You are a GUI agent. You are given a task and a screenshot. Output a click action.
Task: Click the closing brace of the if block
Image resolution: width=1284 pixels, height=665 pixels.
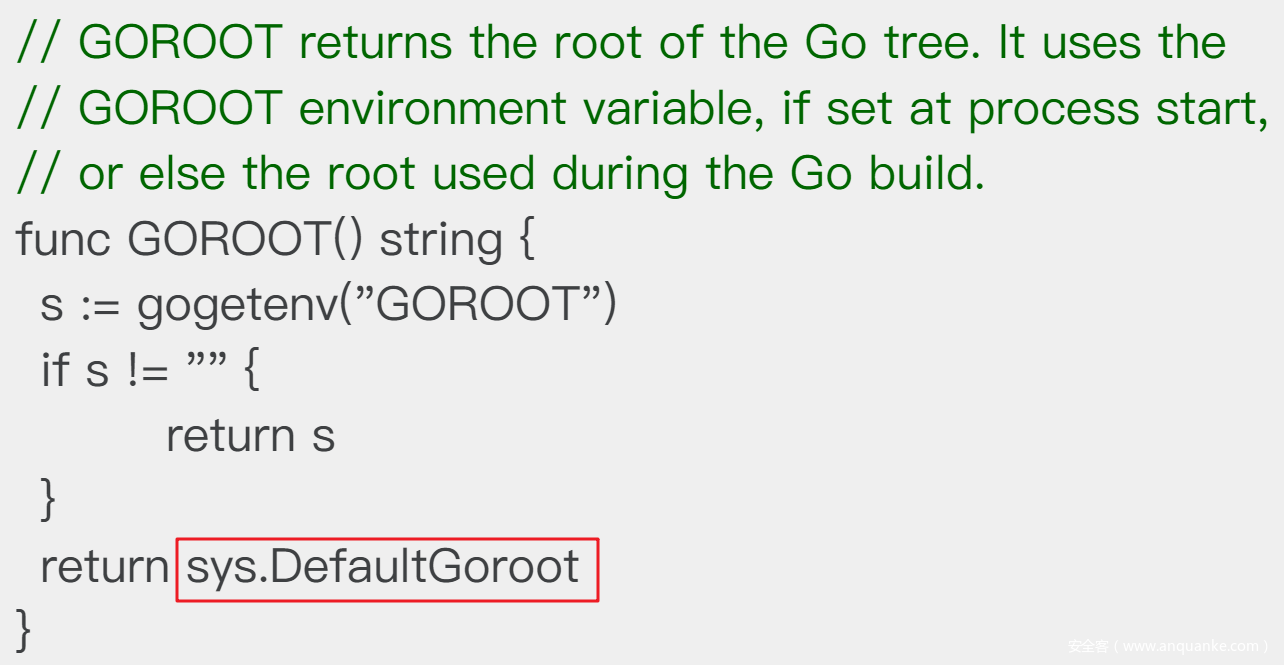tap(47, 500)
